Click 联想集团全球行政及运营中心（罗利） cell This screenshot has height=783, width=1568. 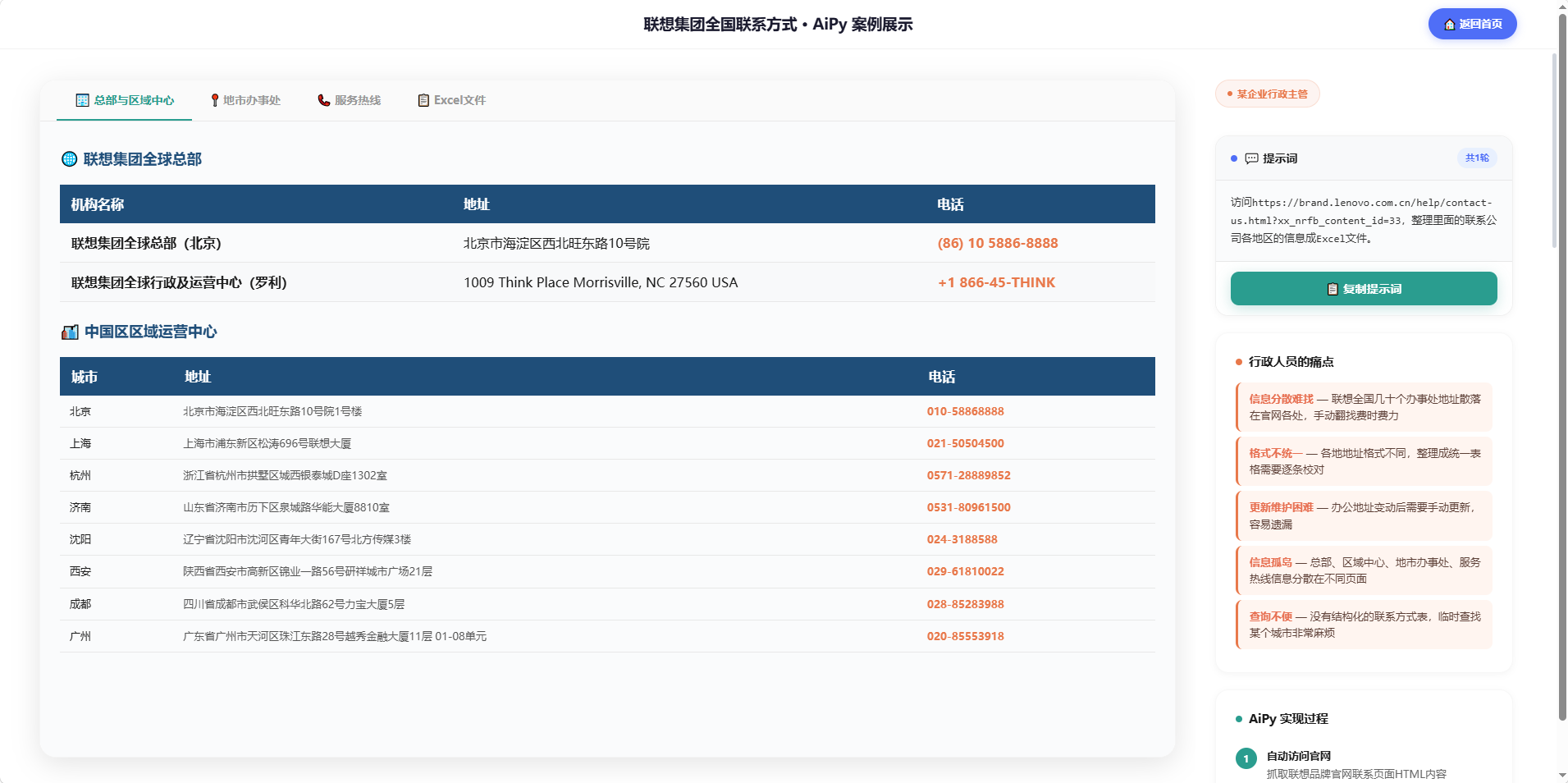pyautogui.click(x=179, y=282)
